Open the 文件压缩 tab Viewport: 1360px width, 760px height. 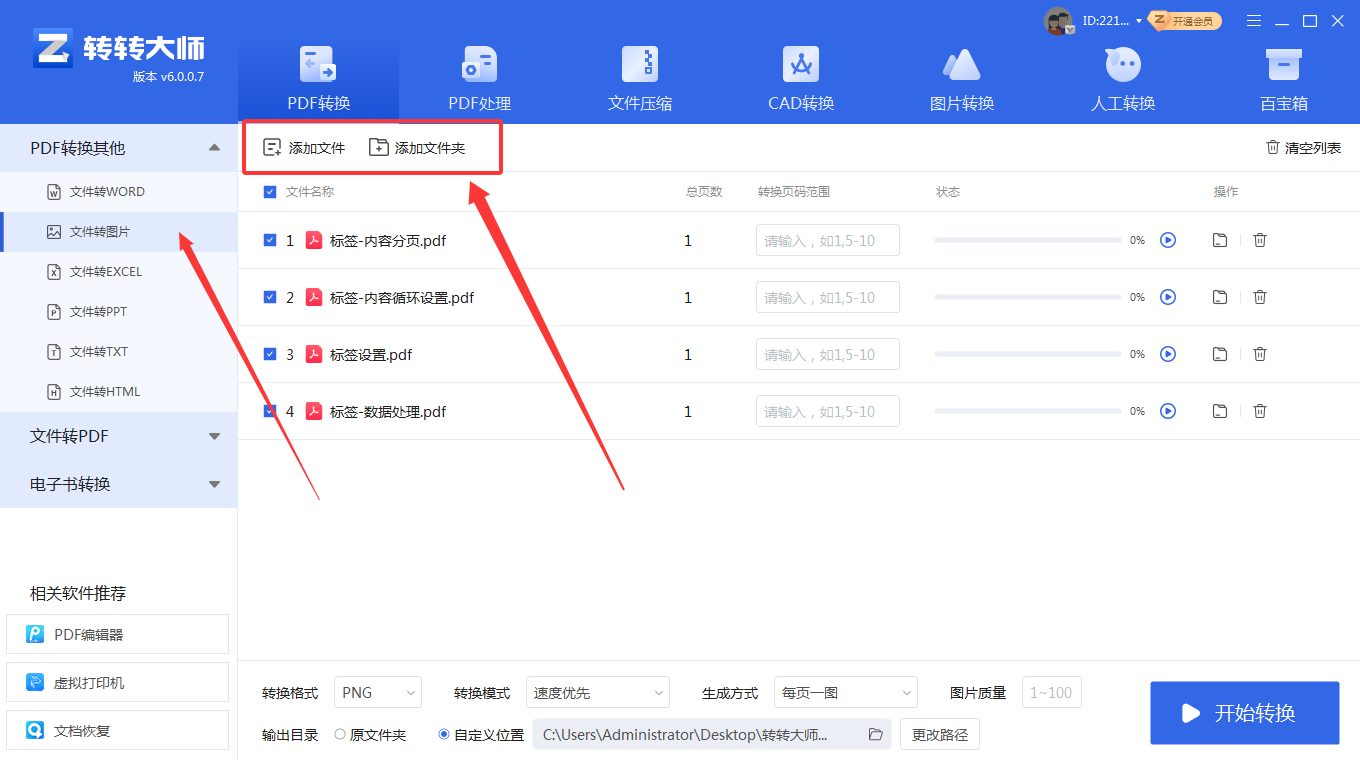pyautogui.click(x=640, y=79)
